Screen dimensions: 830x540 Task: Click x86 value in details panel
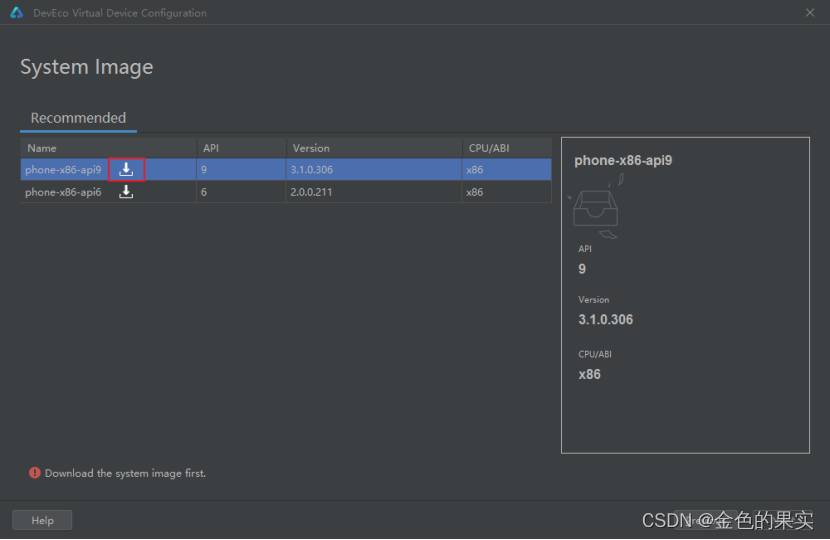[589, 375]
